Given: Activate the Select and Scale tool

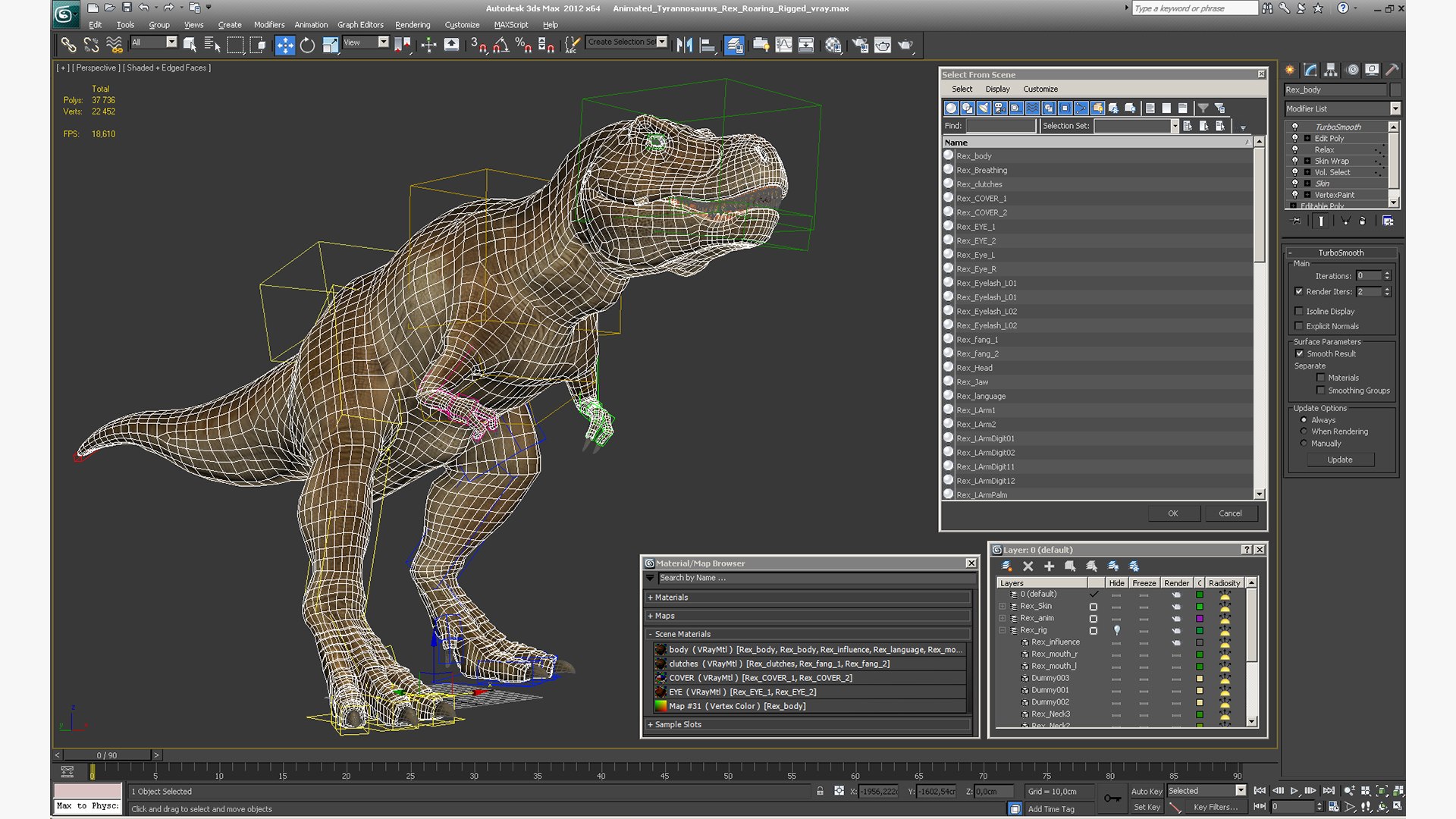Looking at the screenshot, I should pos(330,45).
